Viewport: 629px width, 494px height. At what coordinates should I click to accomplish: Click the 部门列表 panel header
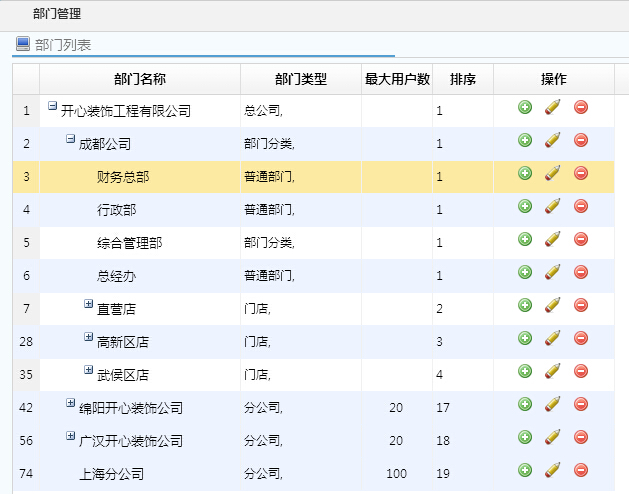(x=63, y=45)
